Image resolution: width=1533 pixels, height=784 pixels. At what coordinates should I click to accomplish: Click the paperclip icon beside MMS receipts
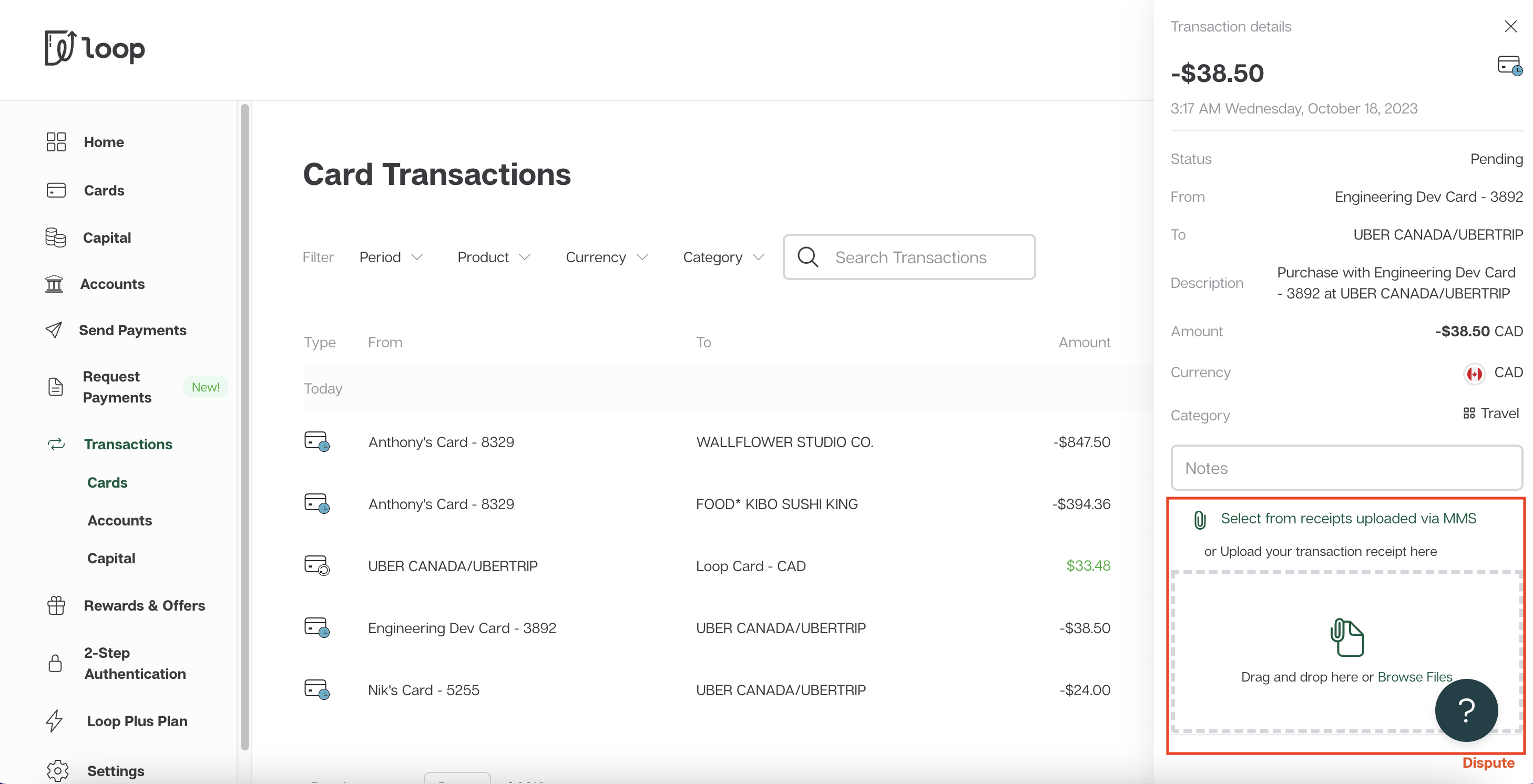point(1200,519)
